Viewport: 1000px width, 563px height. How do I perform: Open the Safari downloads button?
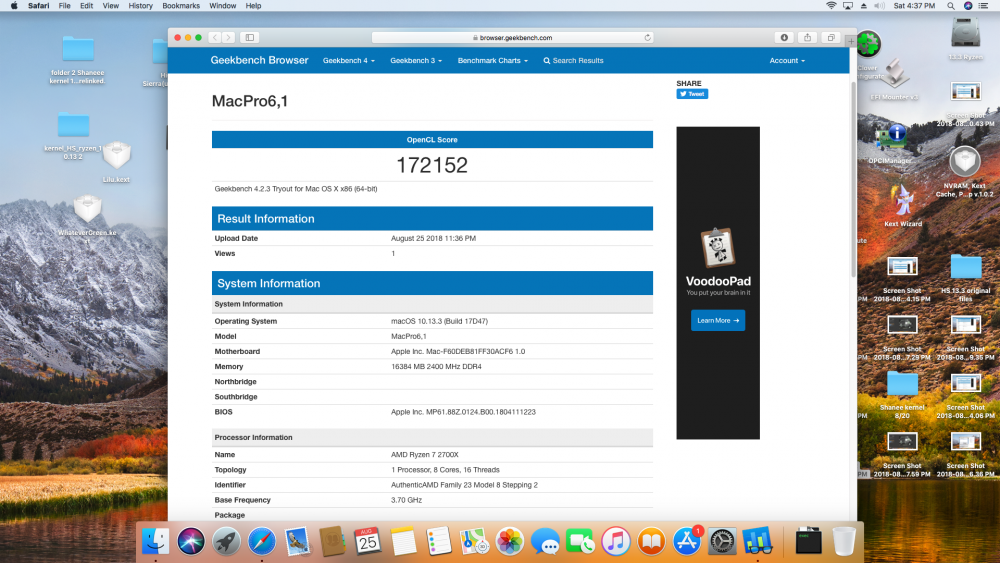click(784, 38)
